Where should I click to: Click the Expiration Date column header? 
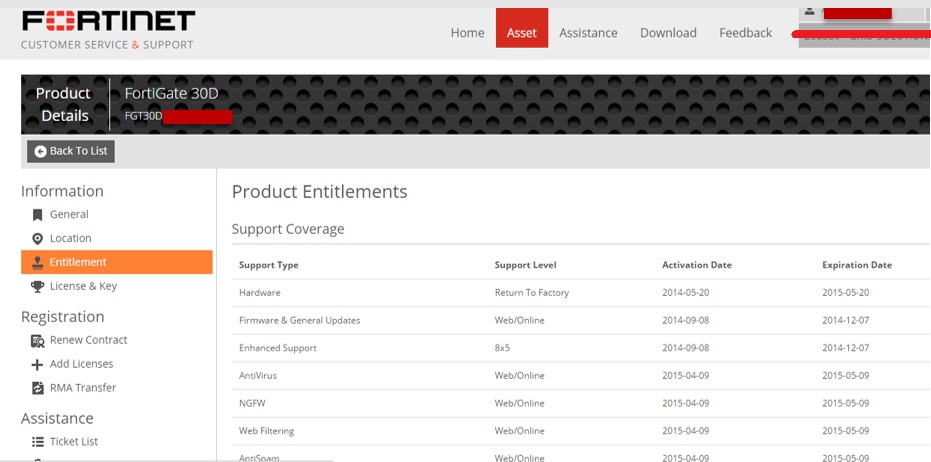pyautogui.click(x=857, y=265)
